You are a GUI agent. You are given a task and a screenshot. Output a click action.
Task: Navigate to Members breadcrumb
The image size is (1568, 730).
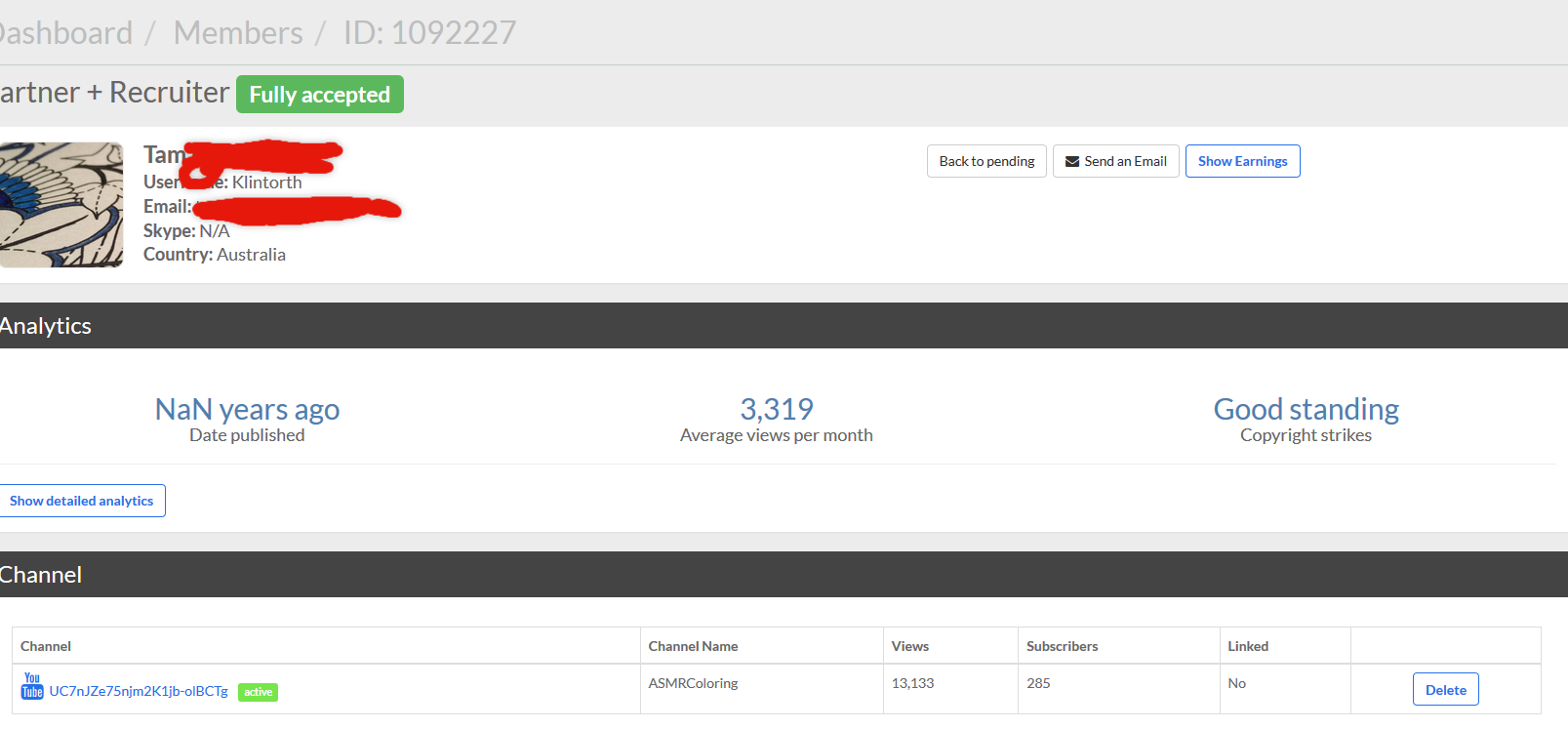pyautogui.click(x=238, y=32)
